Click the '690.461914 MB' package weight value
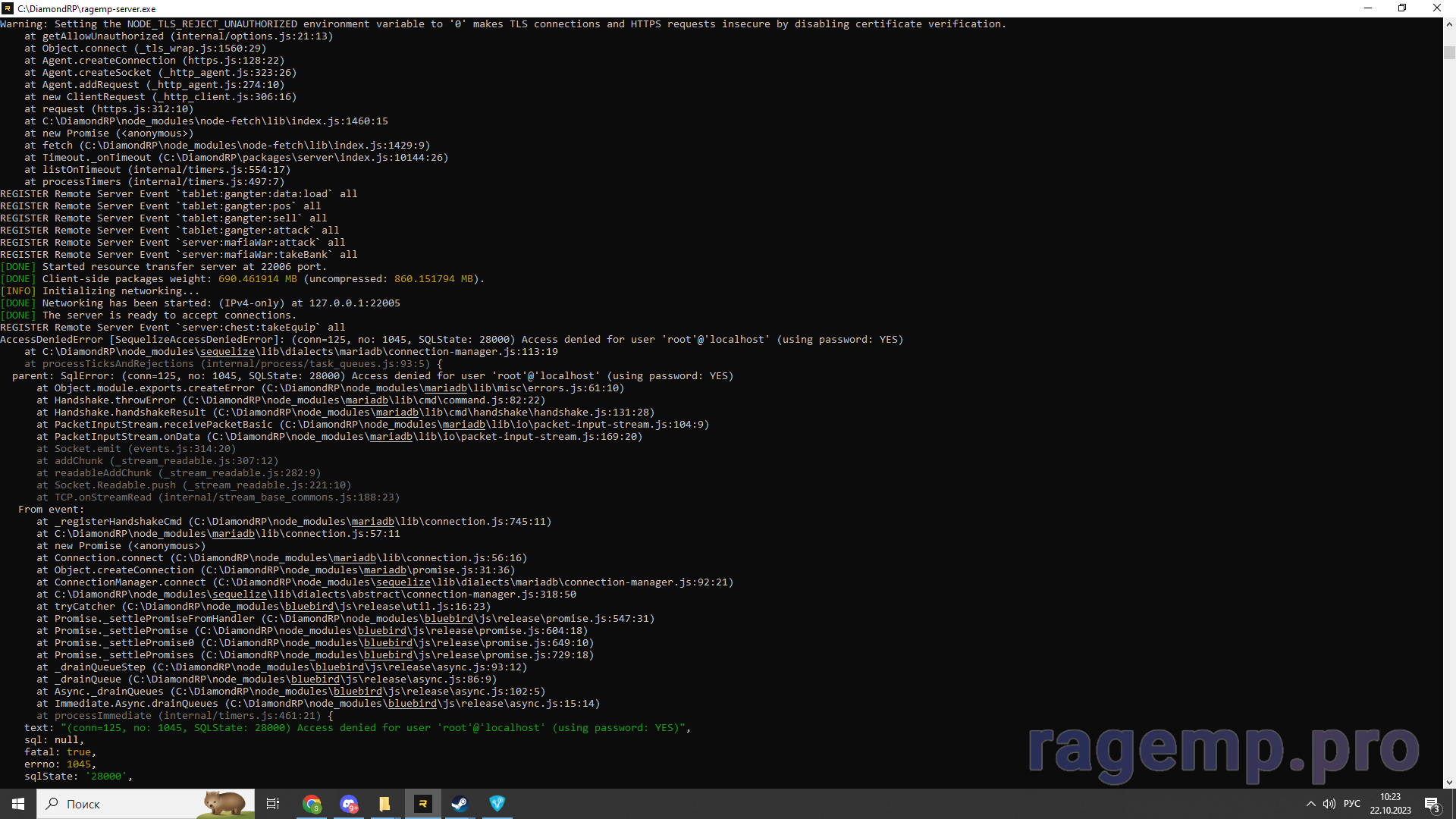The height and width of the screenshot is (819, 1456). pos(258,279)
